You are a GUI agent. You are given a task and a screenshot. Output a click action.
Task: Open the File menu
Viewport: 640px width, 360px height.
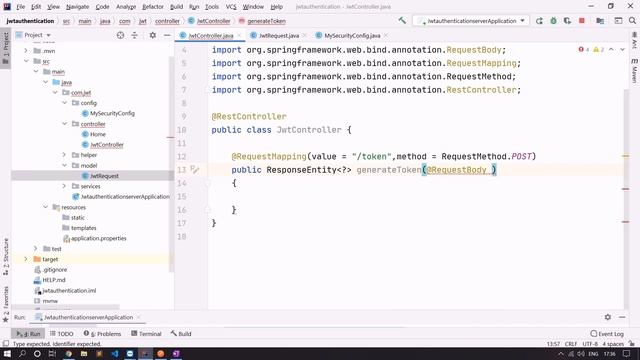click(x=20, y=7)
